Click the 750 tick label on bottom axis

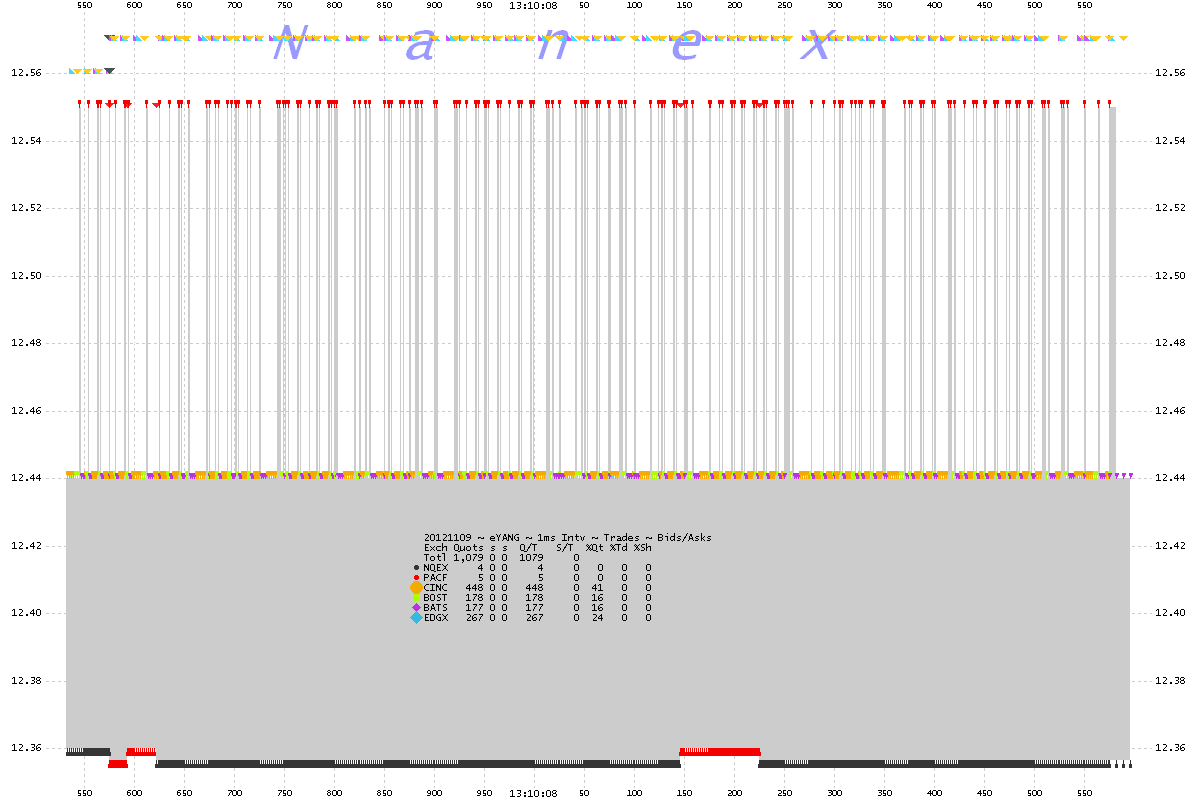284,793
